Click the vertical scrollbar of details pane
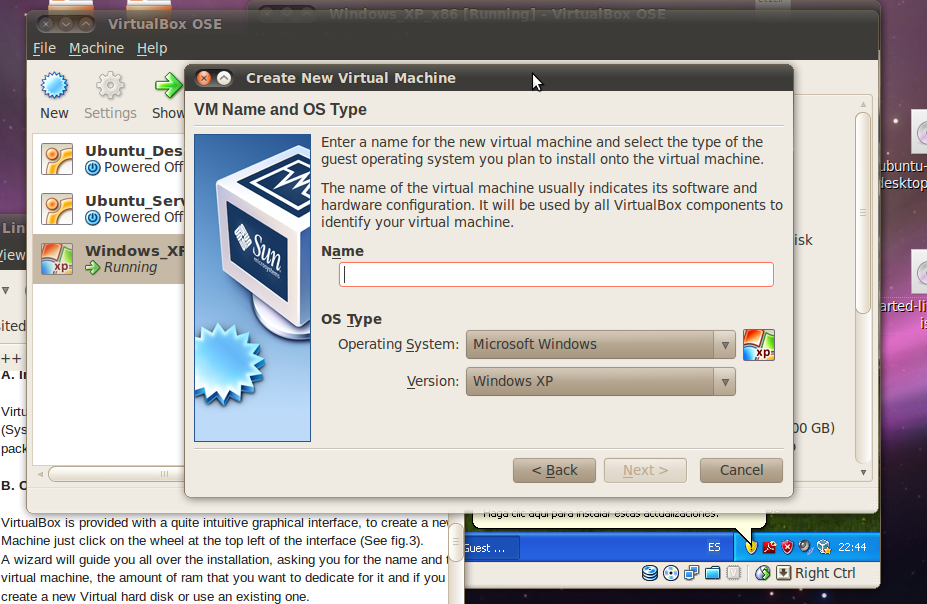927x604 pixels. pyautogui.click(x=863, y=213)
